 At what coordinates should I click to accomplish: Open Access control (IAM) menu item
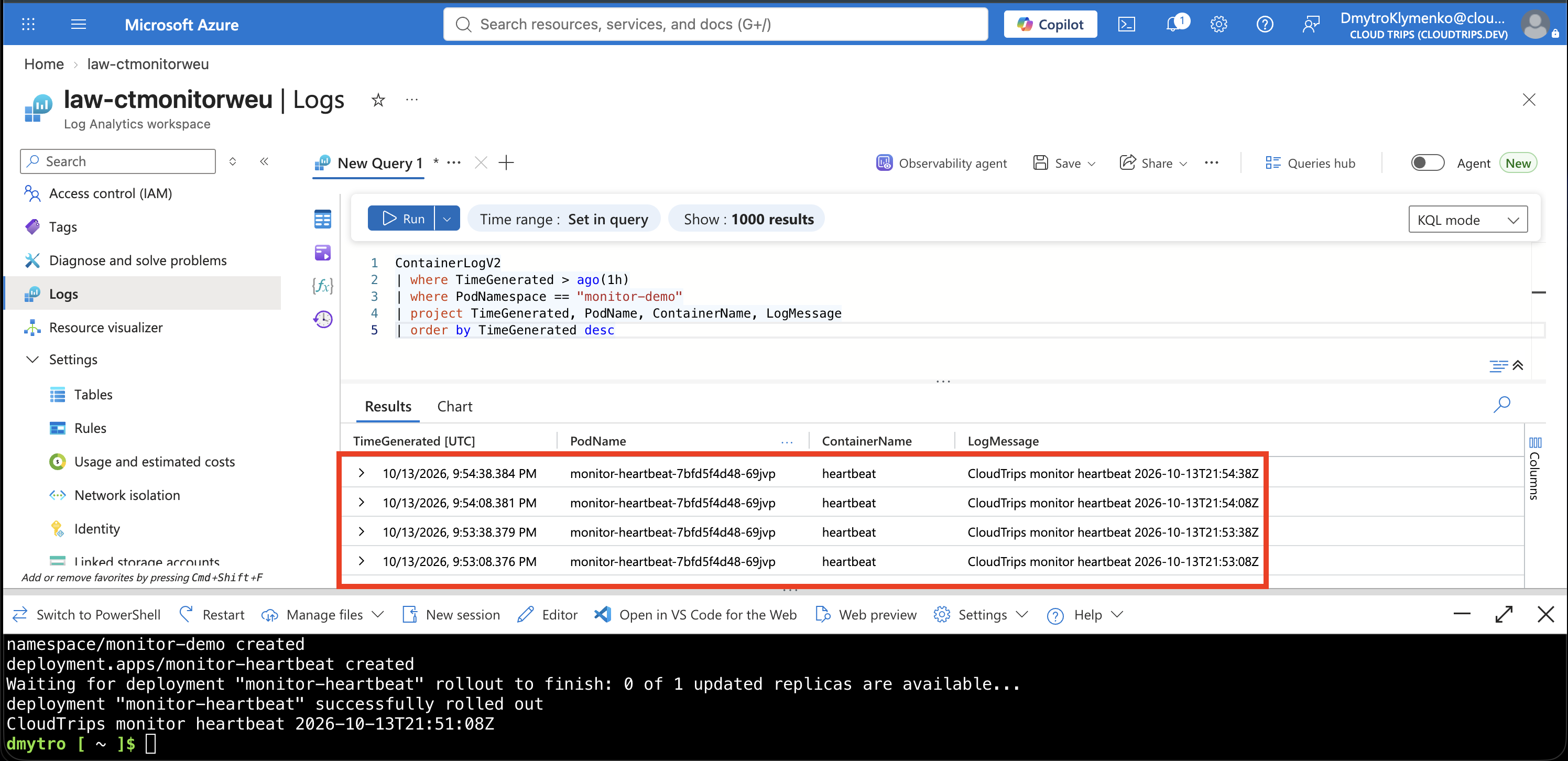click(110, 193)
